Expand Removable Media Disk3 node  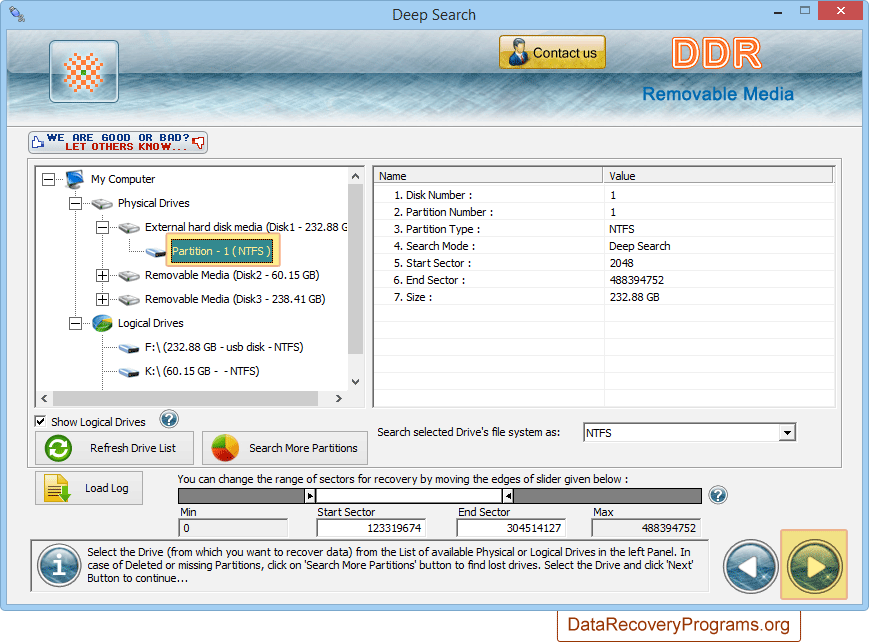pos(102,299)
